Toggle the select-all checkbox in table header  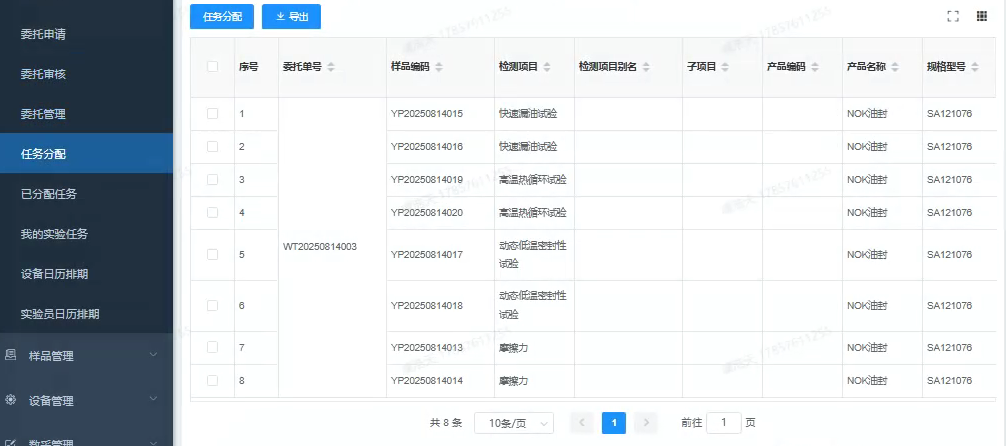212,67
